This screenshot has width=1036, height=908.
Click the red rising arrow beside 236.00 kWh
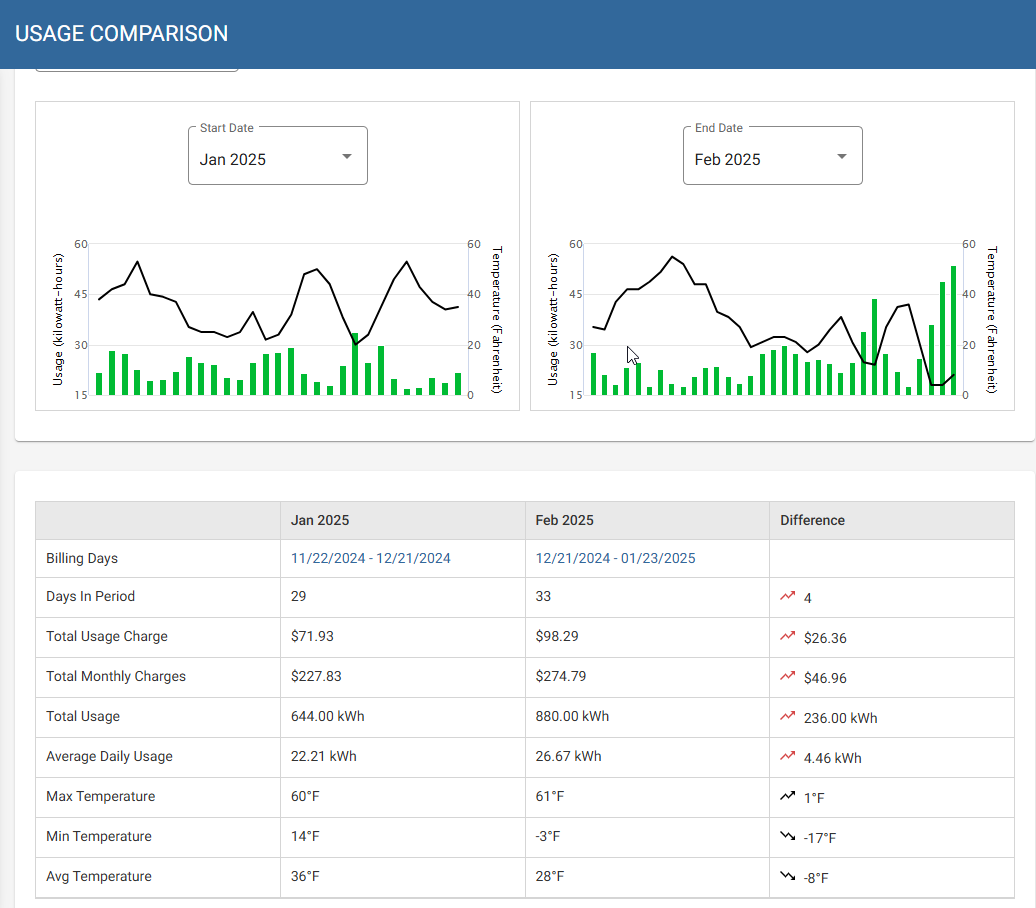pyautogui.click(x=786, y=716)
